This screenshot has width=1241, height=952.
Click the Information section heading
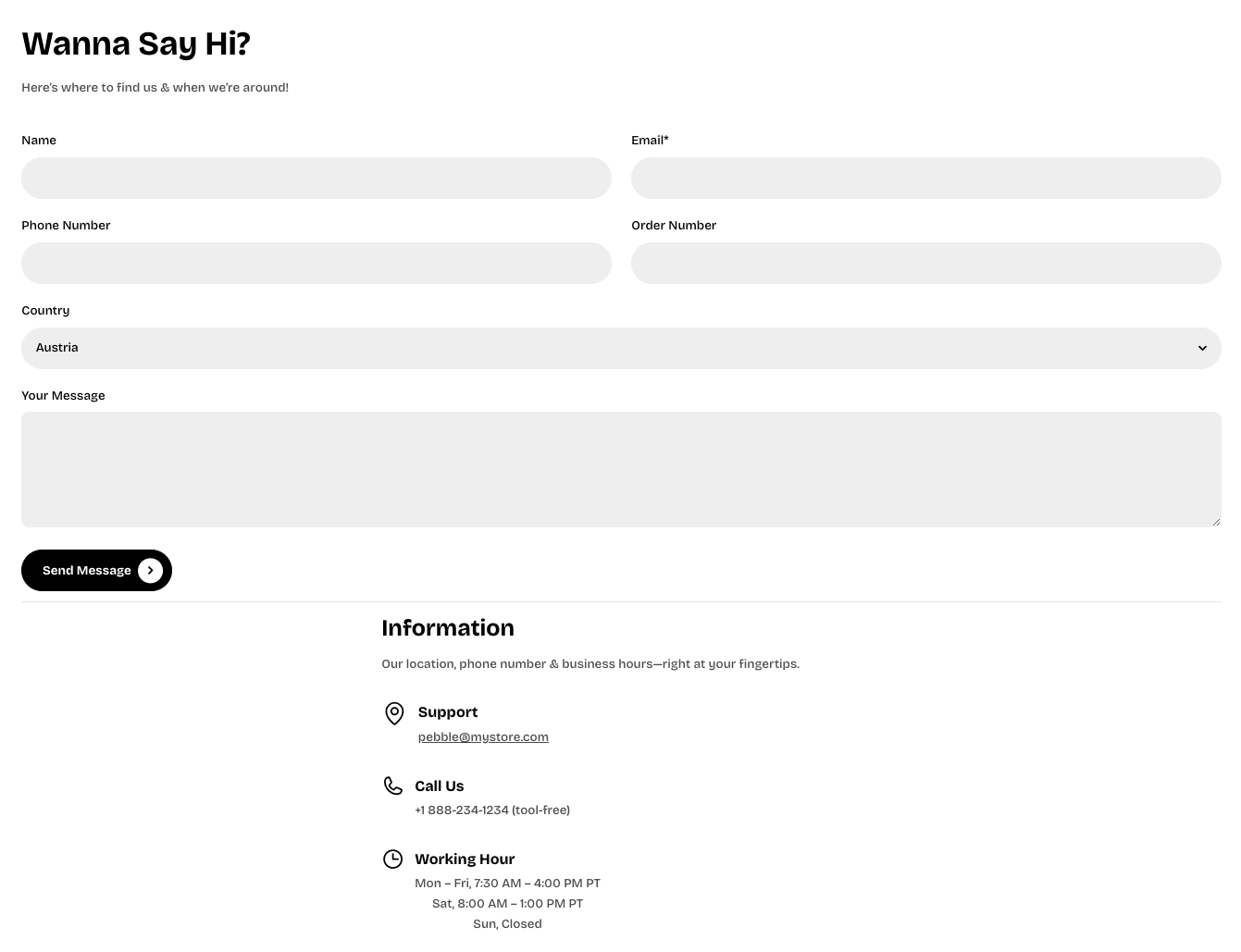448,628
